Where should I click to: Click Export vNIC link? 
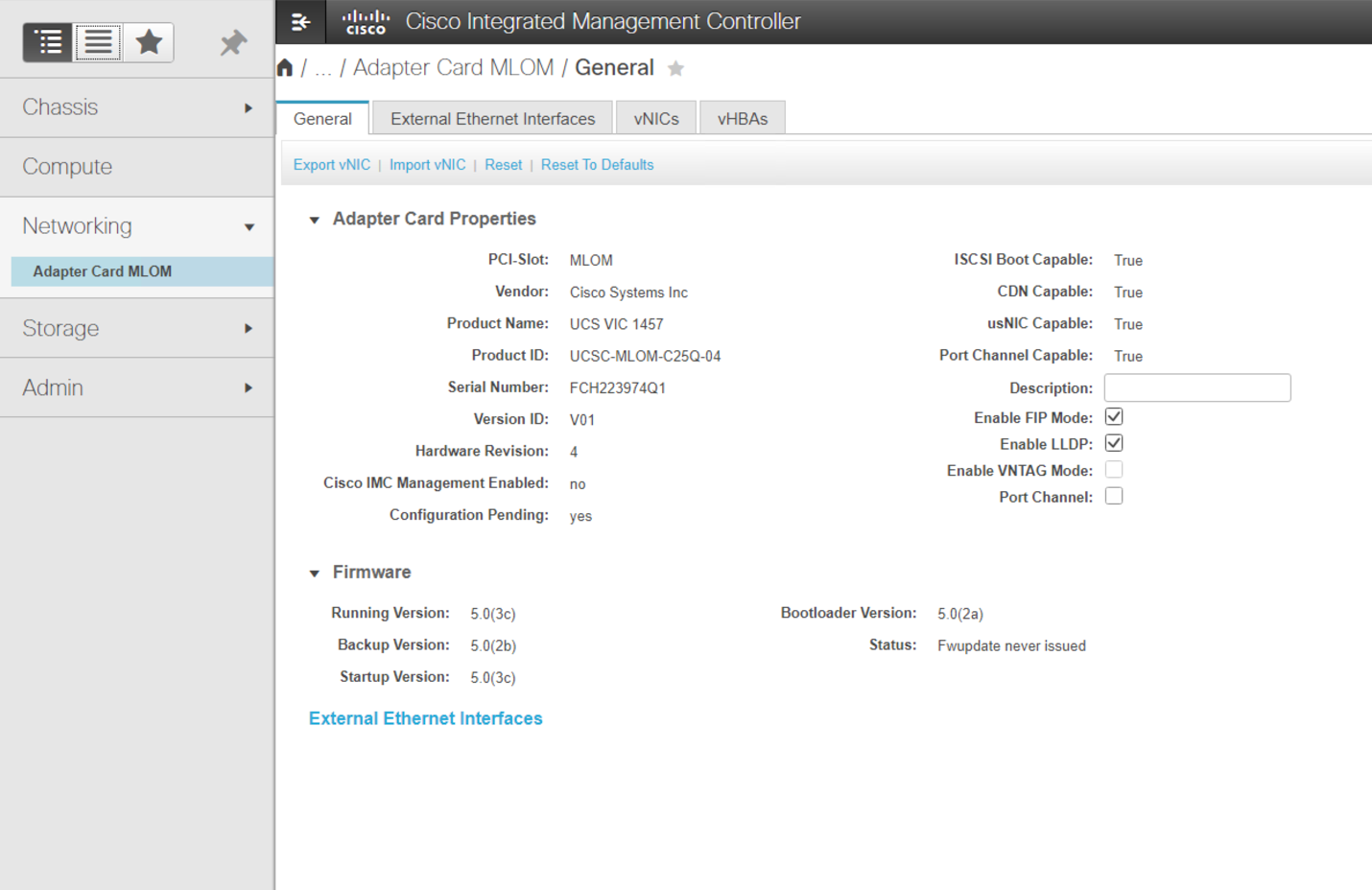(x=332, y=165)
